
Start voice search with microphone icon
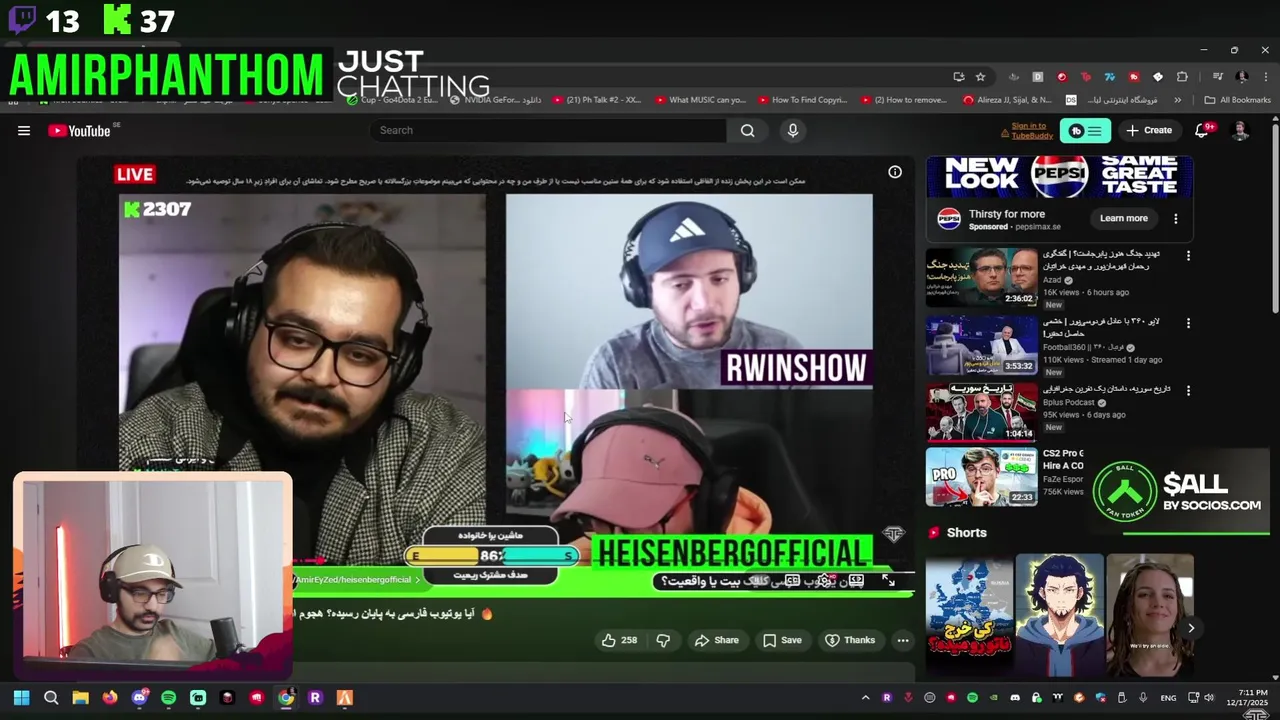[x=792, y=130]
